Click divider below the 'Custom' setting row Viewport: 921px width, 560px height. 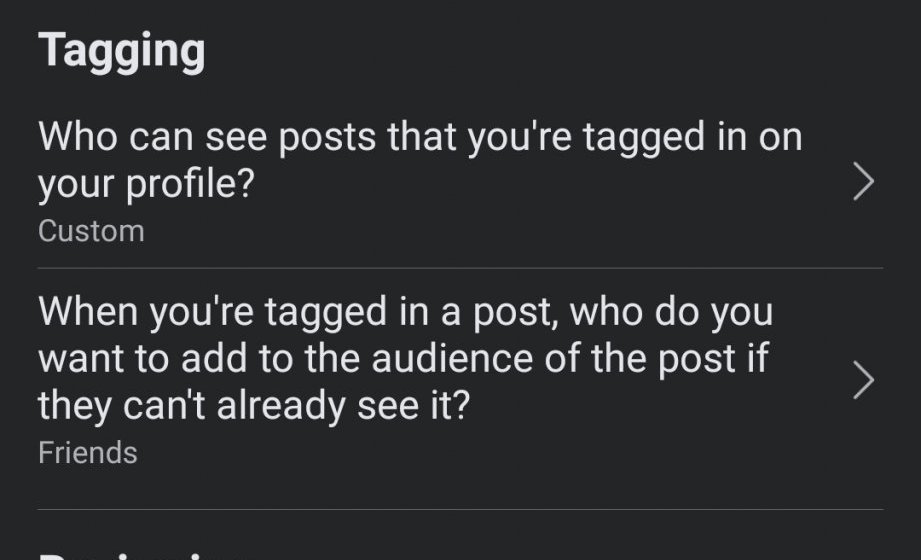(460, 268)
